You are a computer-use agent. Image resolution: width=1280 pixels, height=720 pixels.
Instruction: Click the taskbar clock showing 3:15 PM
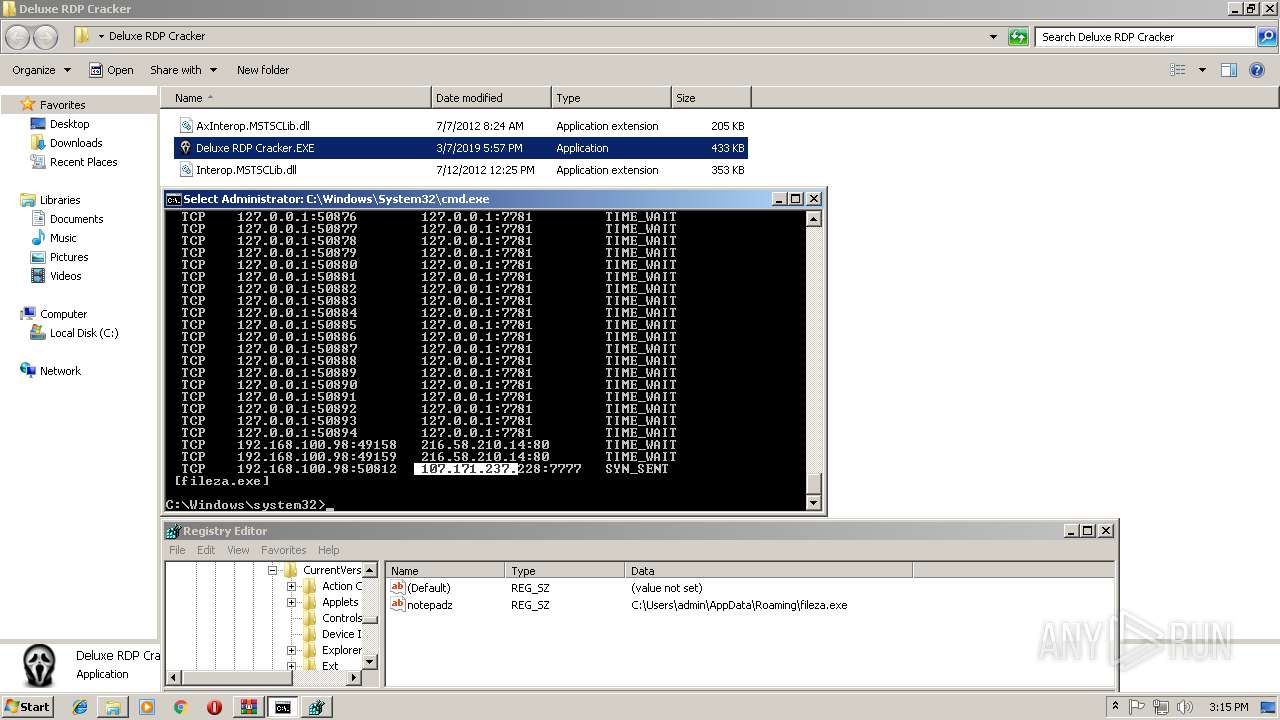click(x=1227, y=707)
